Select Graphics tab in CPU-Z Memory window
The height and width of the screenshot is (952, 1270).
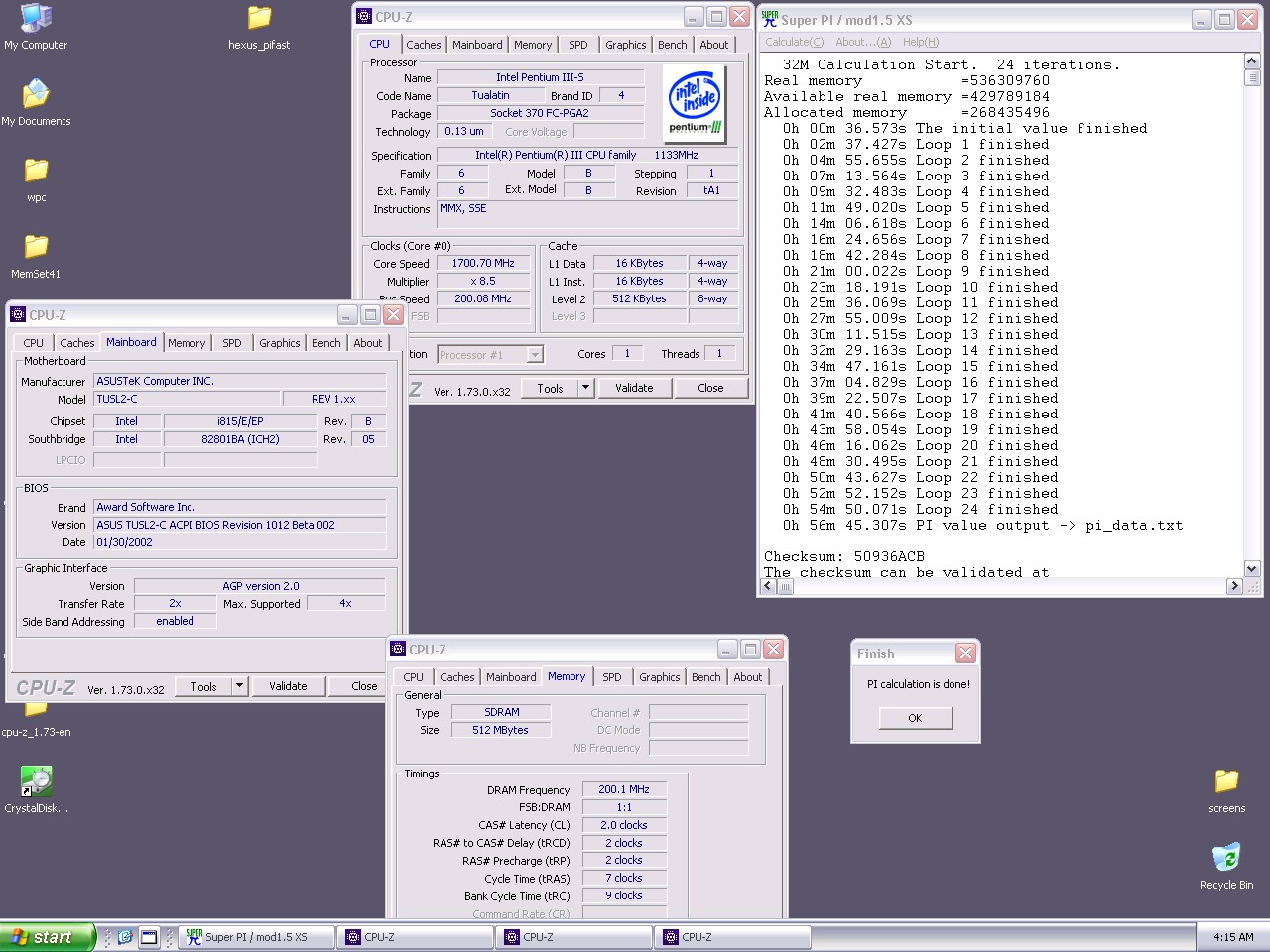point(660,677)
